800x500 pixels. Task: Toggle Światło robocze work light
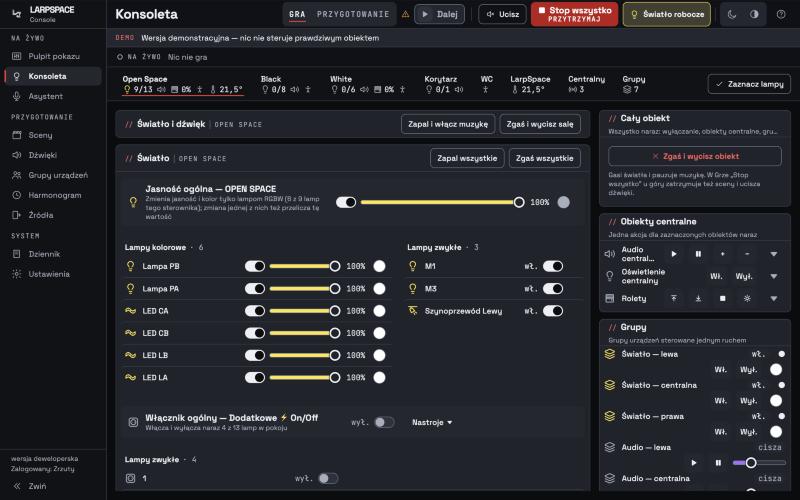click(667, 14)
